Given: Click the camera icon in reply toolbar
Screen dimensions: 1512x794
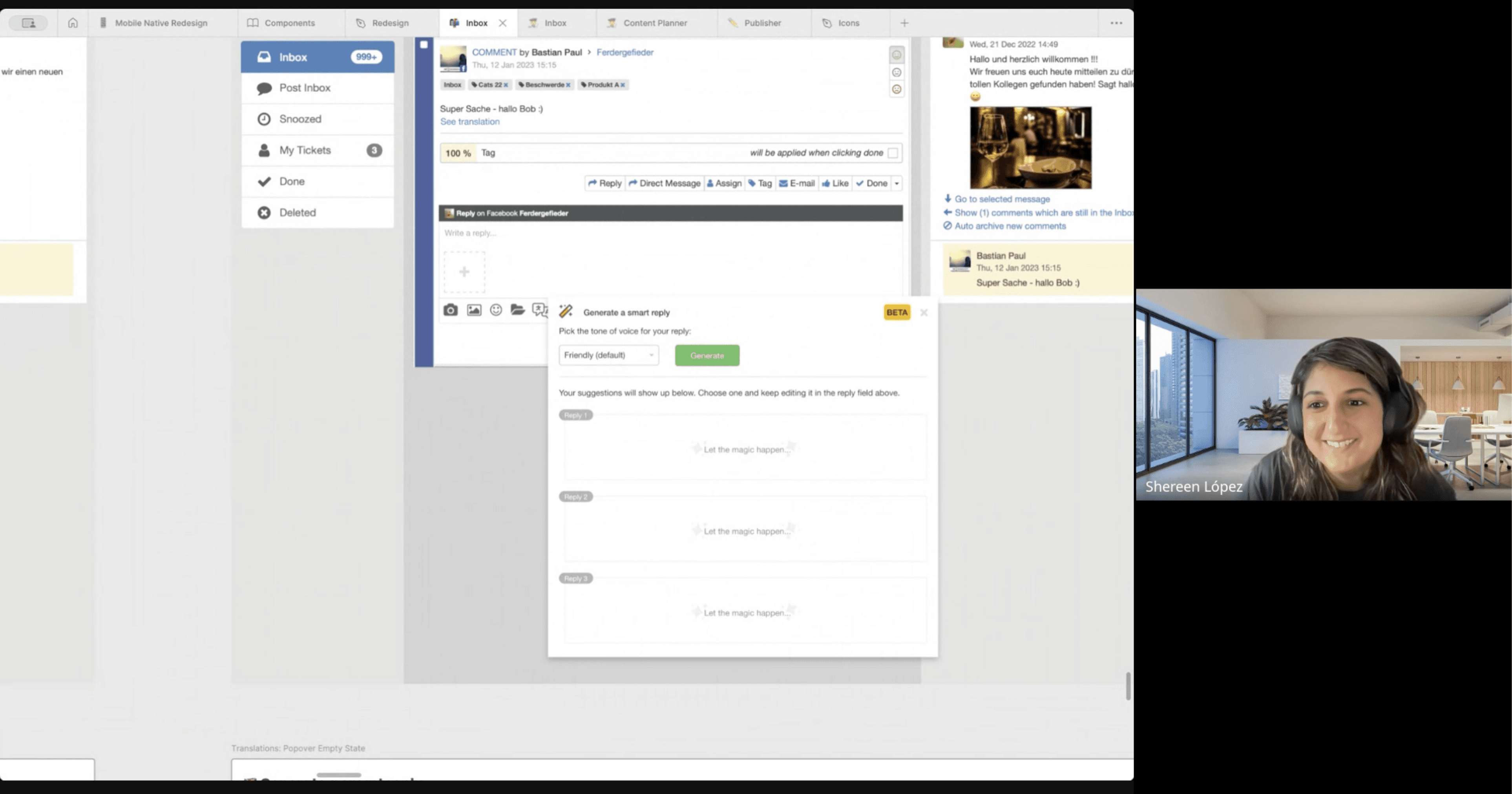Looking at the screenshot, I should pyautogui.click(x=450, y=310).
